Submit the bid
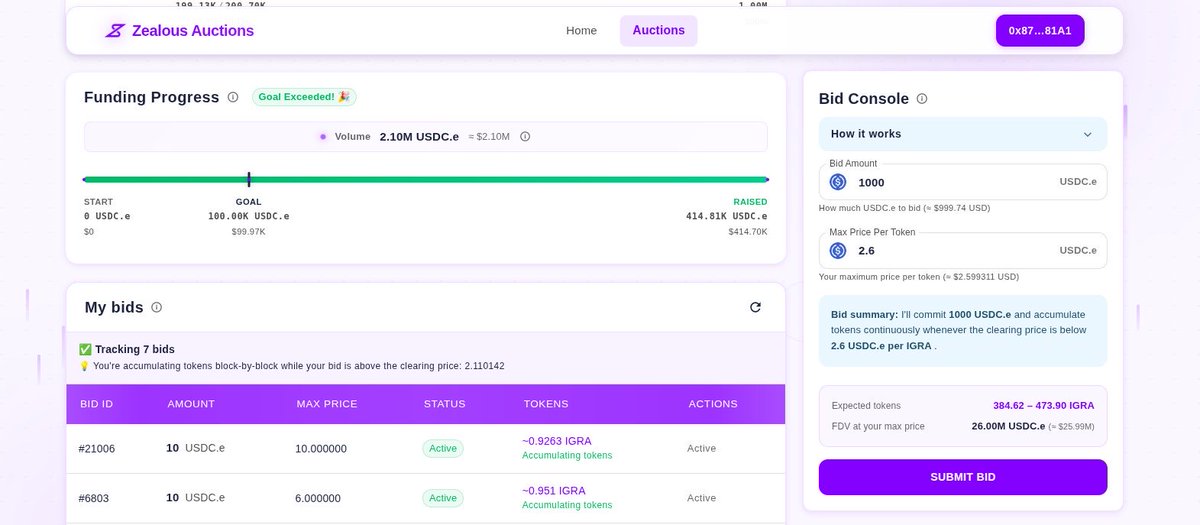Screen dimensions: 1200x525 point(963,477)
